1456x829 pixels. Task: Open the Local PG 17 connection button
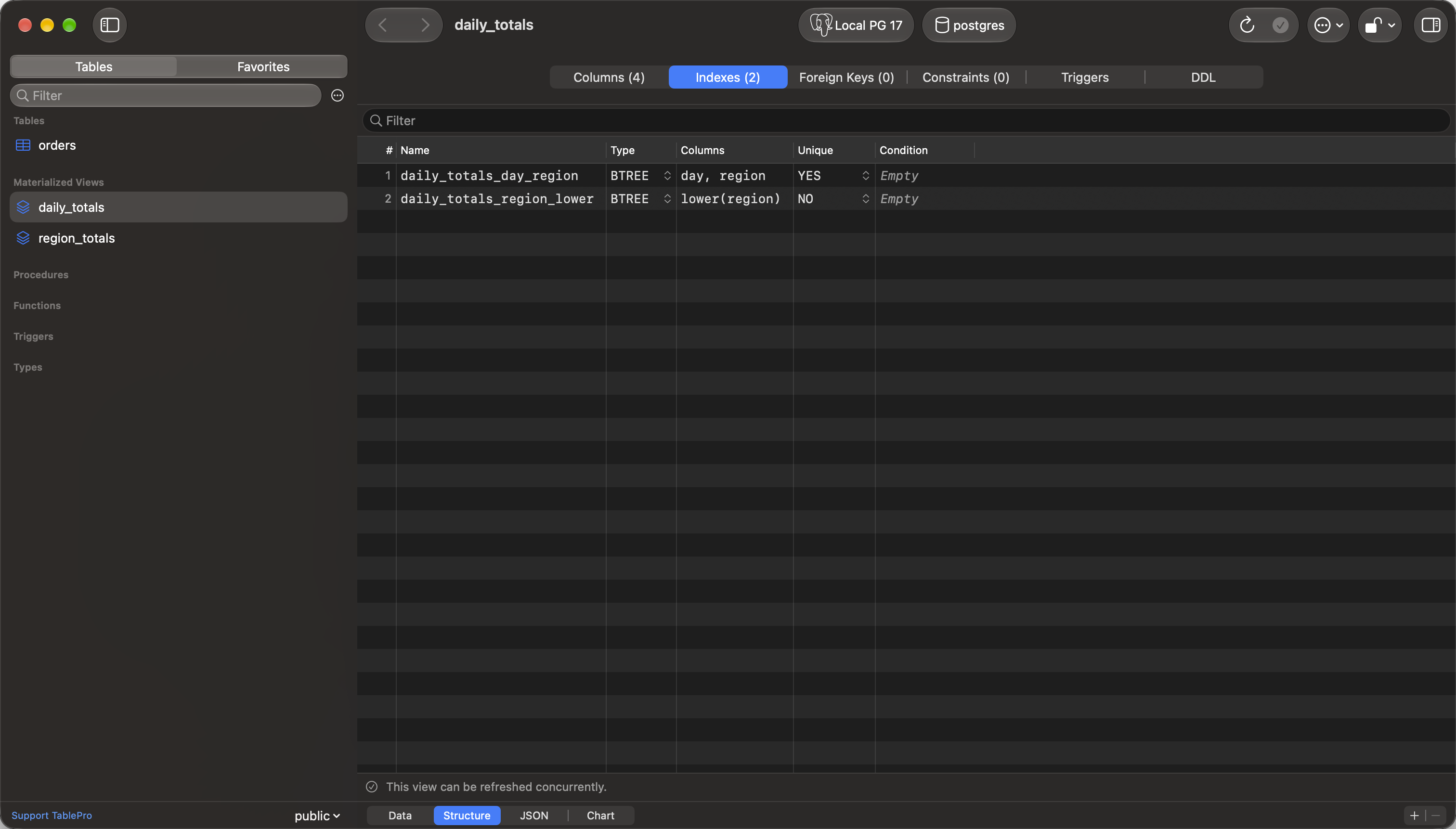pos(856,25)
